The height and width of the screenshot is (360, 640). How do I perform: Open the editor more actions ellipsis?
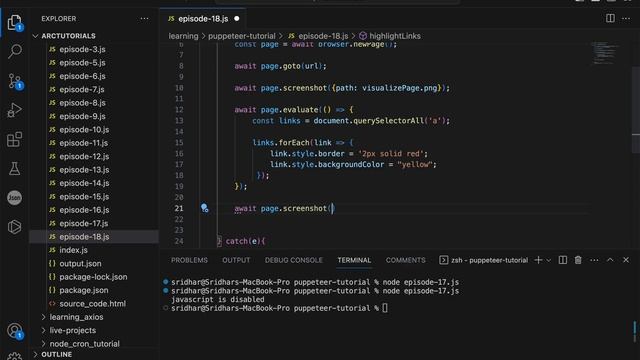(x=626, y=18)
